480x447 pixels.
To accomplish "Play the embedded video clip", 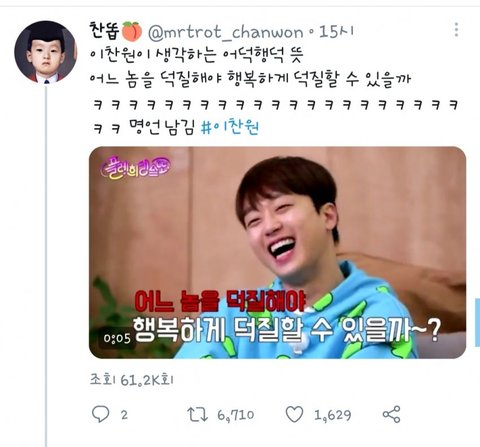I will click(277, 252).
